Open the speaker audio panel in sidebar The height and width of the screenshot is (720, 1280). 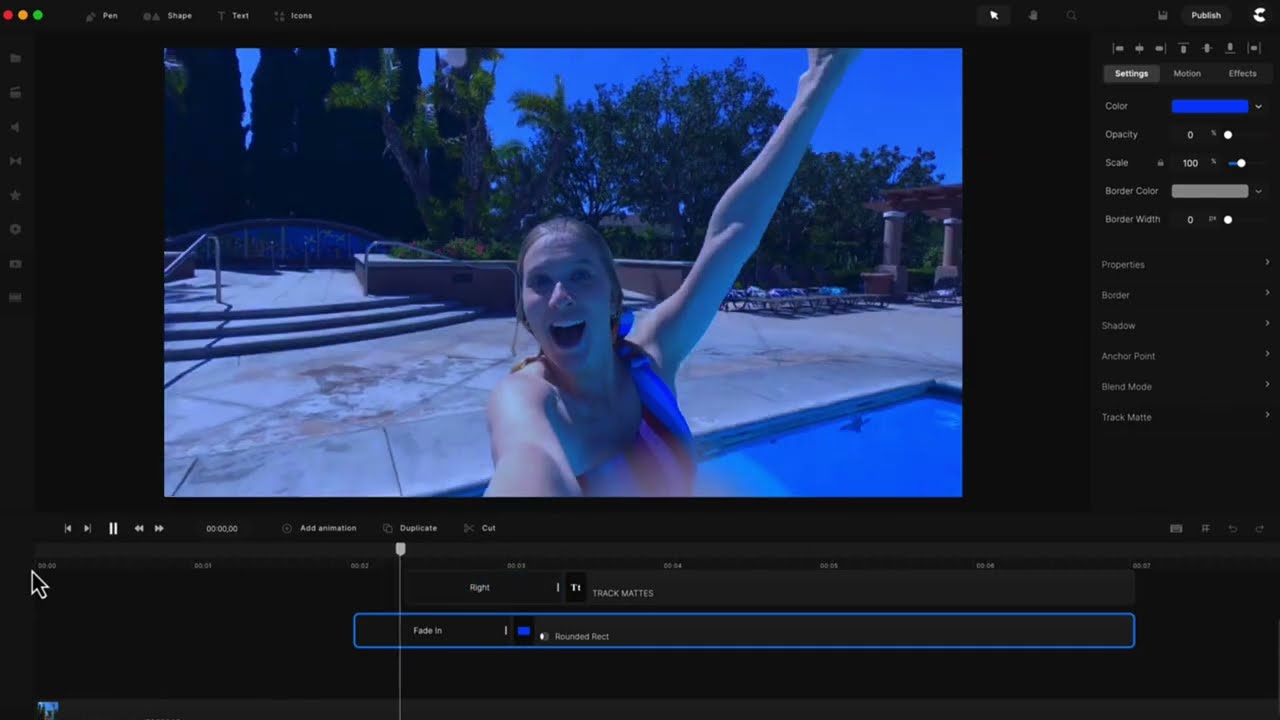[15, 127]
